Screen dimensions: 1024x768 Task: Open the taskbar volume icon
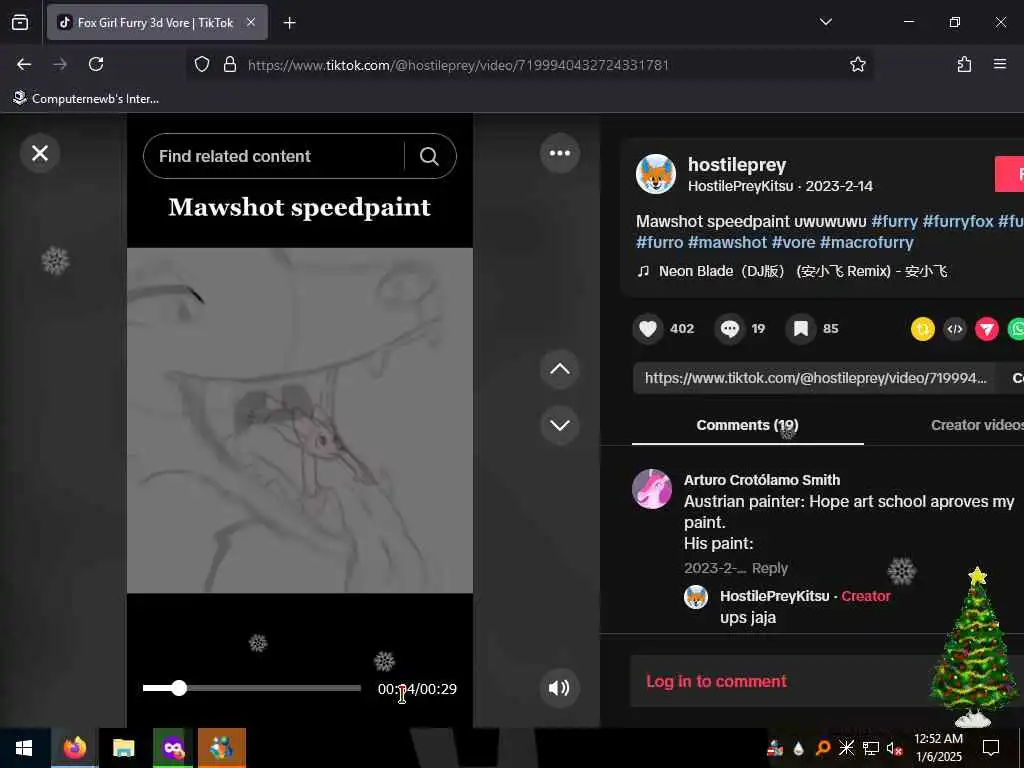point(894,748)
